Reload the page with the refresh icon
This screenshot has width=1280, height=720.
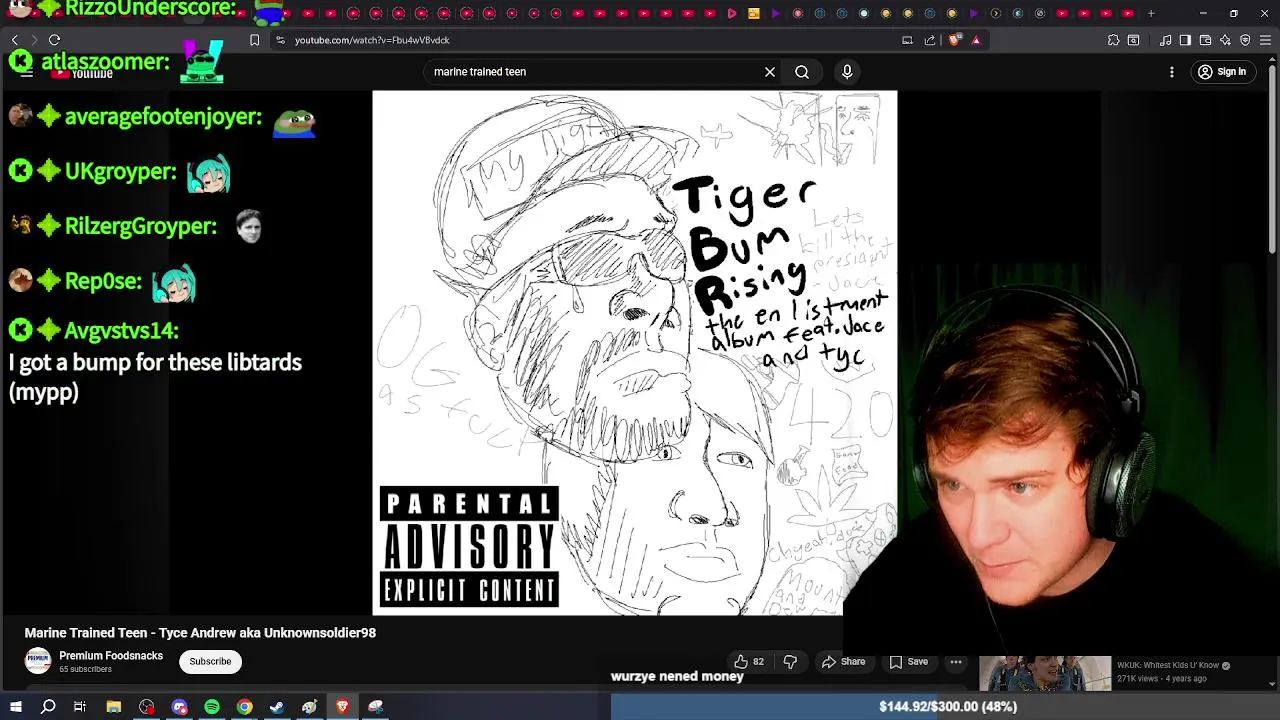point(54,40)
